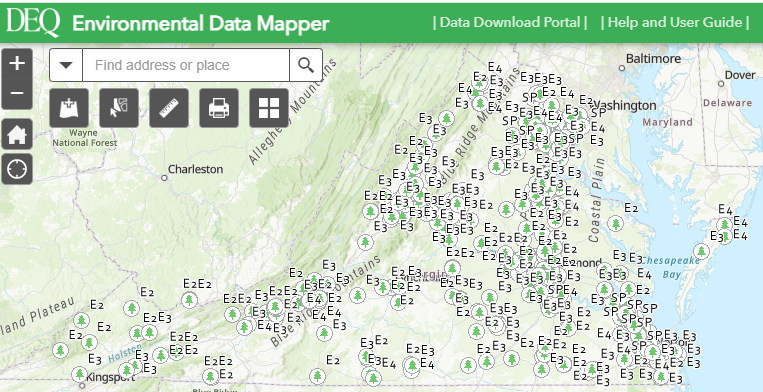The image size is (763, 392).
Task: Open the Select features tool
Action: 119,108
